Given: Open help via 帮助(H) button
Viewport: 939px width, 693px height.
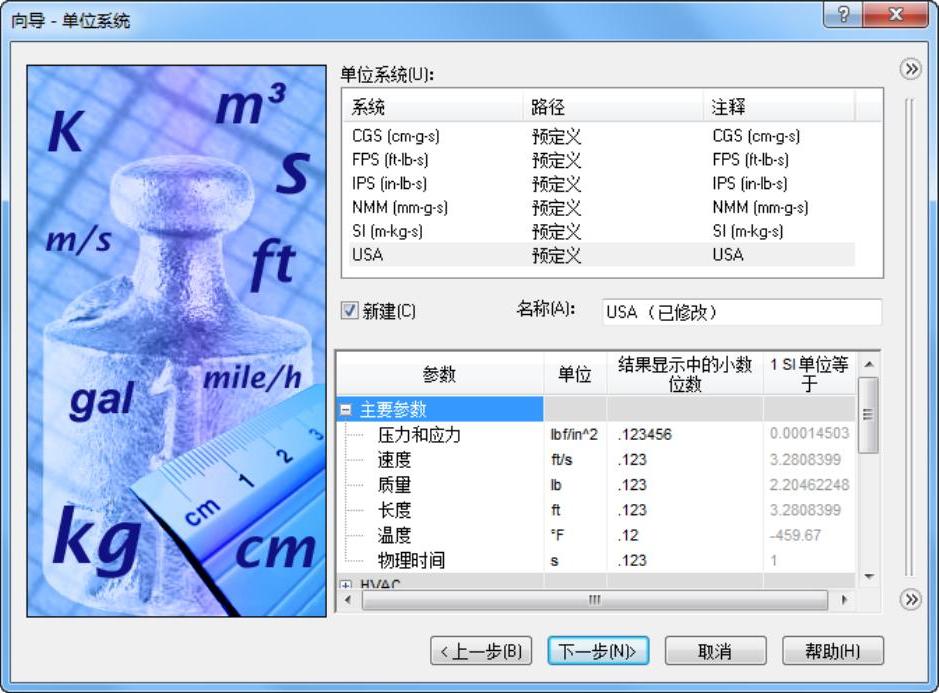Looking at the screenshot, I should (833, 650).
